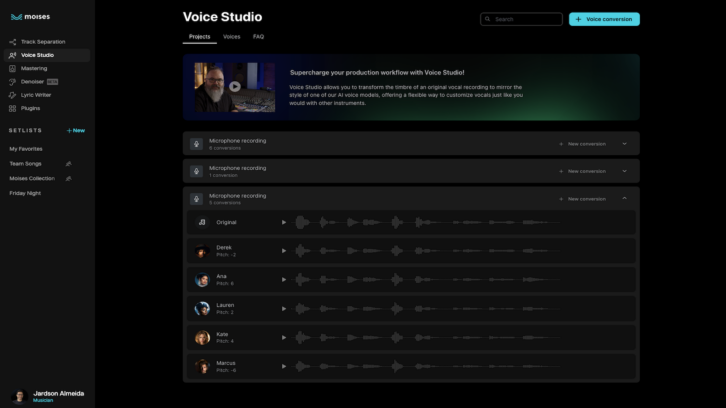The width and height of the screenshot is (726, 408).
Task: Switch to Projects tab
Action: pyautogui.click(x=200, y=37)
